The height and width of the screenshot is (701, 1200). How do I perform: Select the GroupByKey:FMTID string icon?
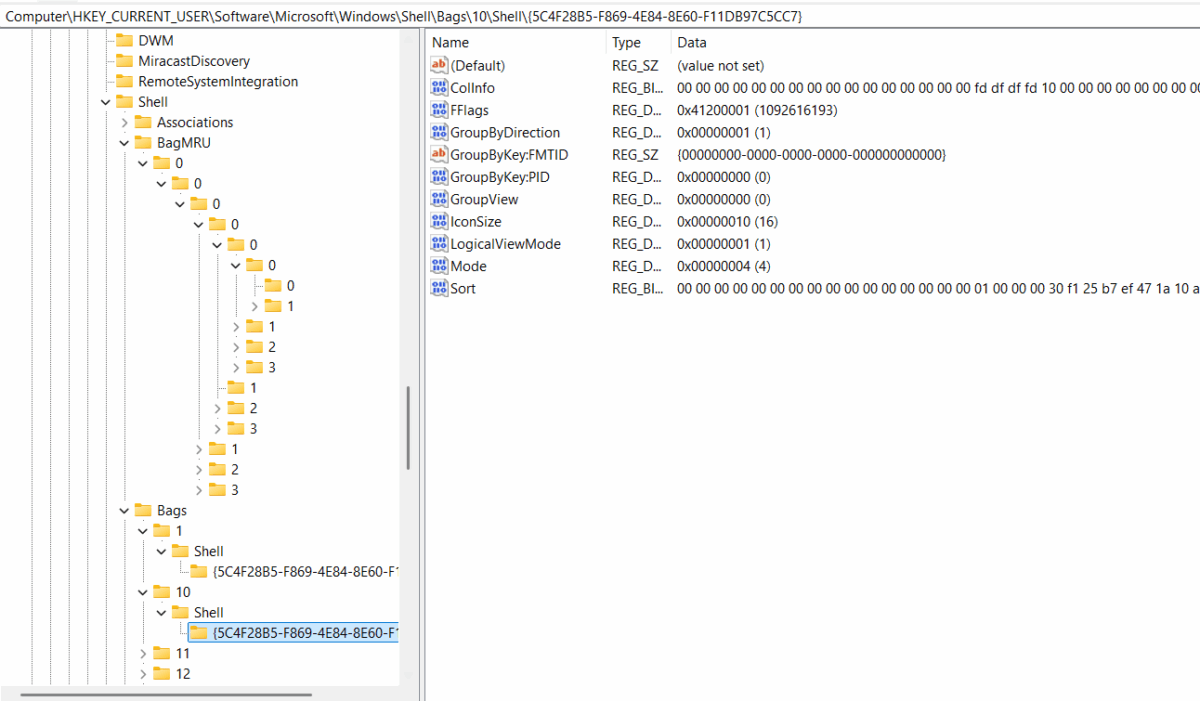(x=438, y=154)
